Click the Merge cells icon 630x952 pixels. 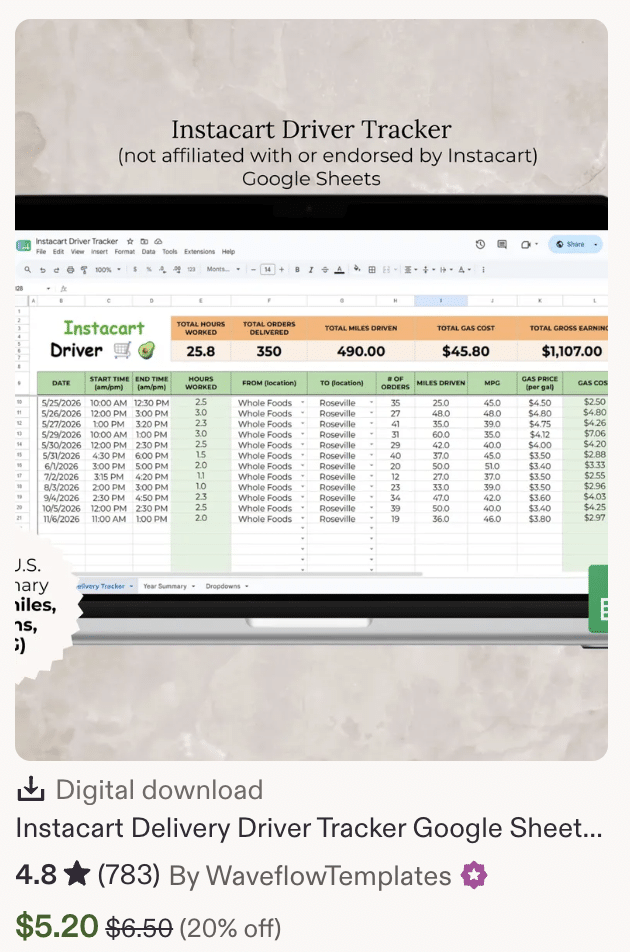388,270
